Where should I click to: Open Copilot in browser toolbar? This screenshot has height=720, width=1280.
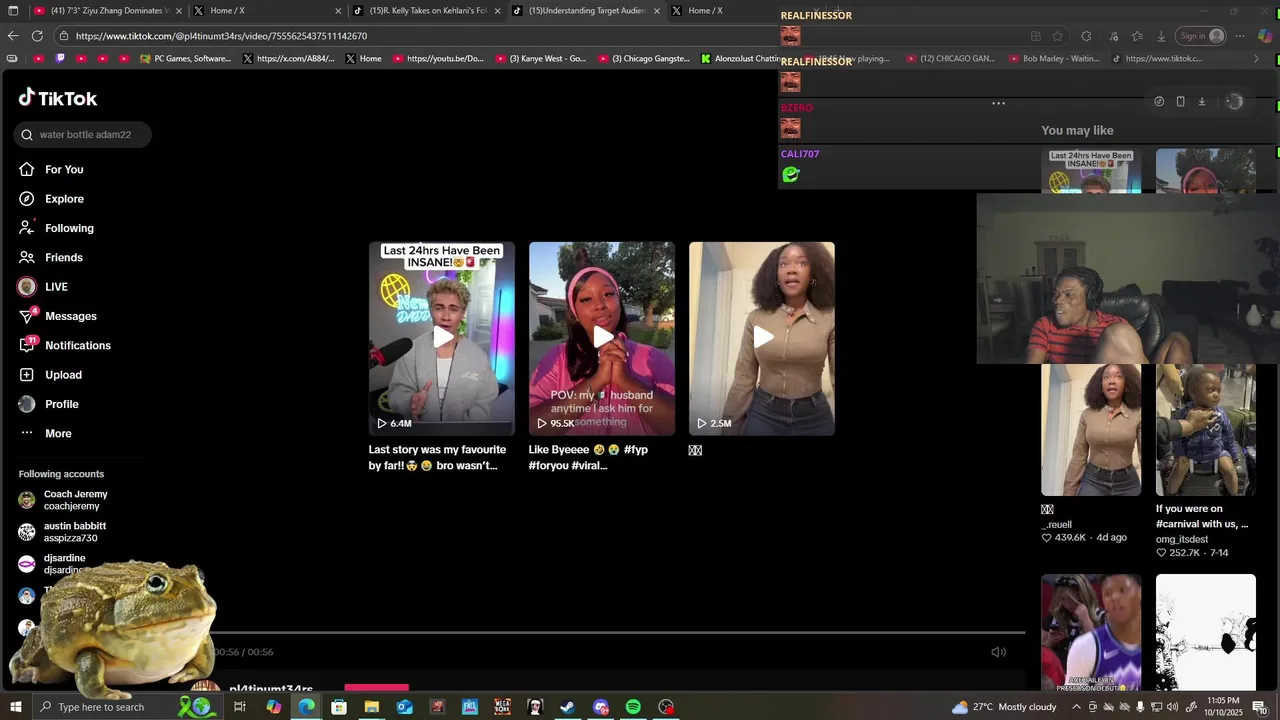(1265, 36)
